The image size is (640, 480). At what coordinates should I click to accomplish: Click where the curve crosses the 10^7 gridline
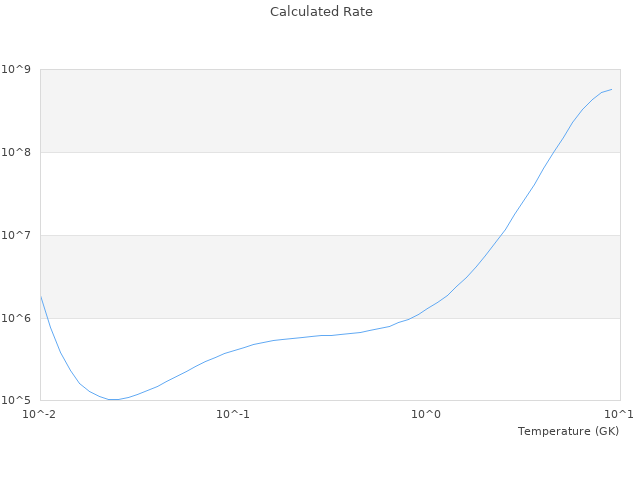tap(502, 235)
